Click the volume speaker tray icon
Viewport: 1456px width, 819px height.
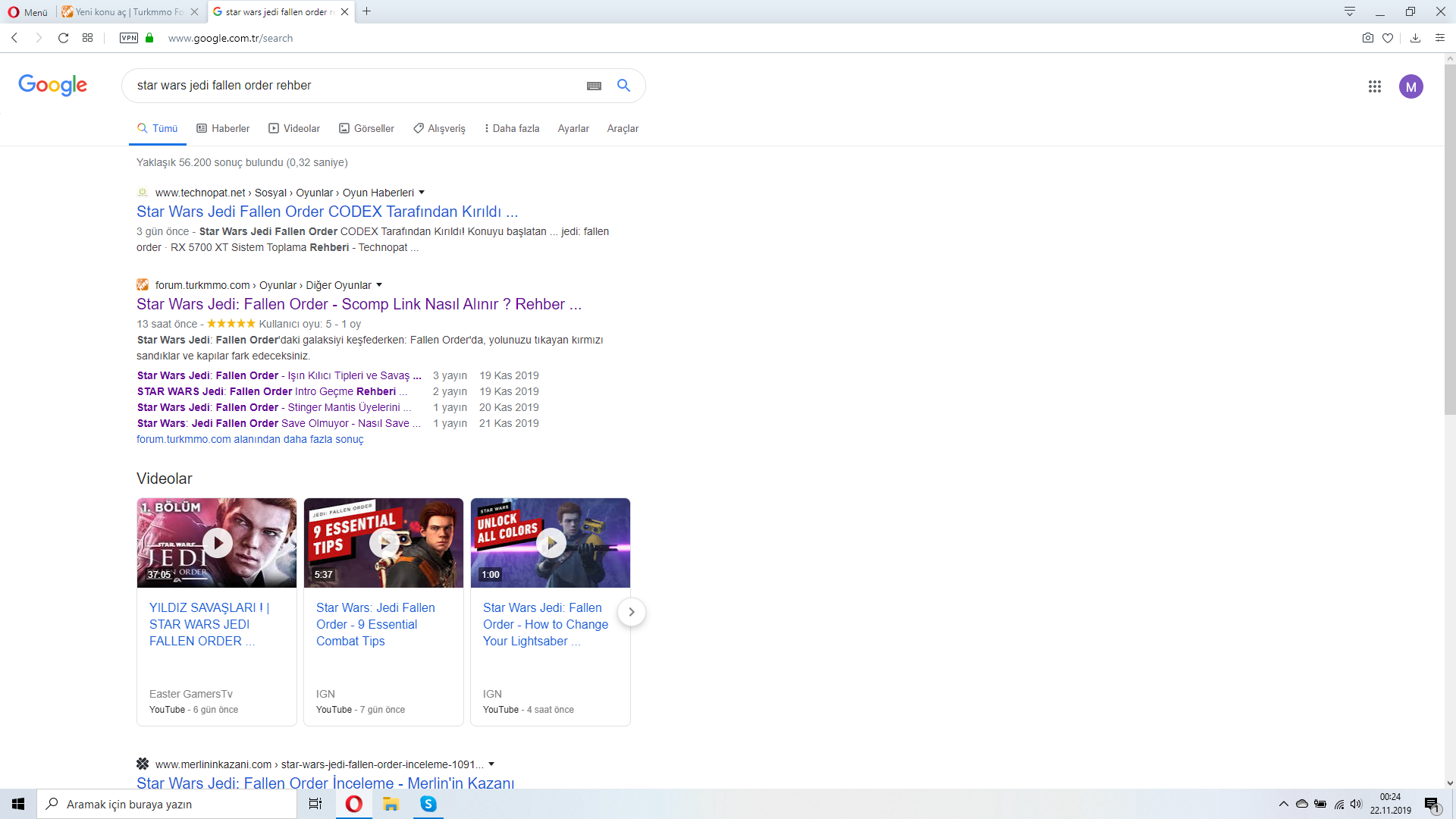pyautogui.click(x=1357, y=804)
